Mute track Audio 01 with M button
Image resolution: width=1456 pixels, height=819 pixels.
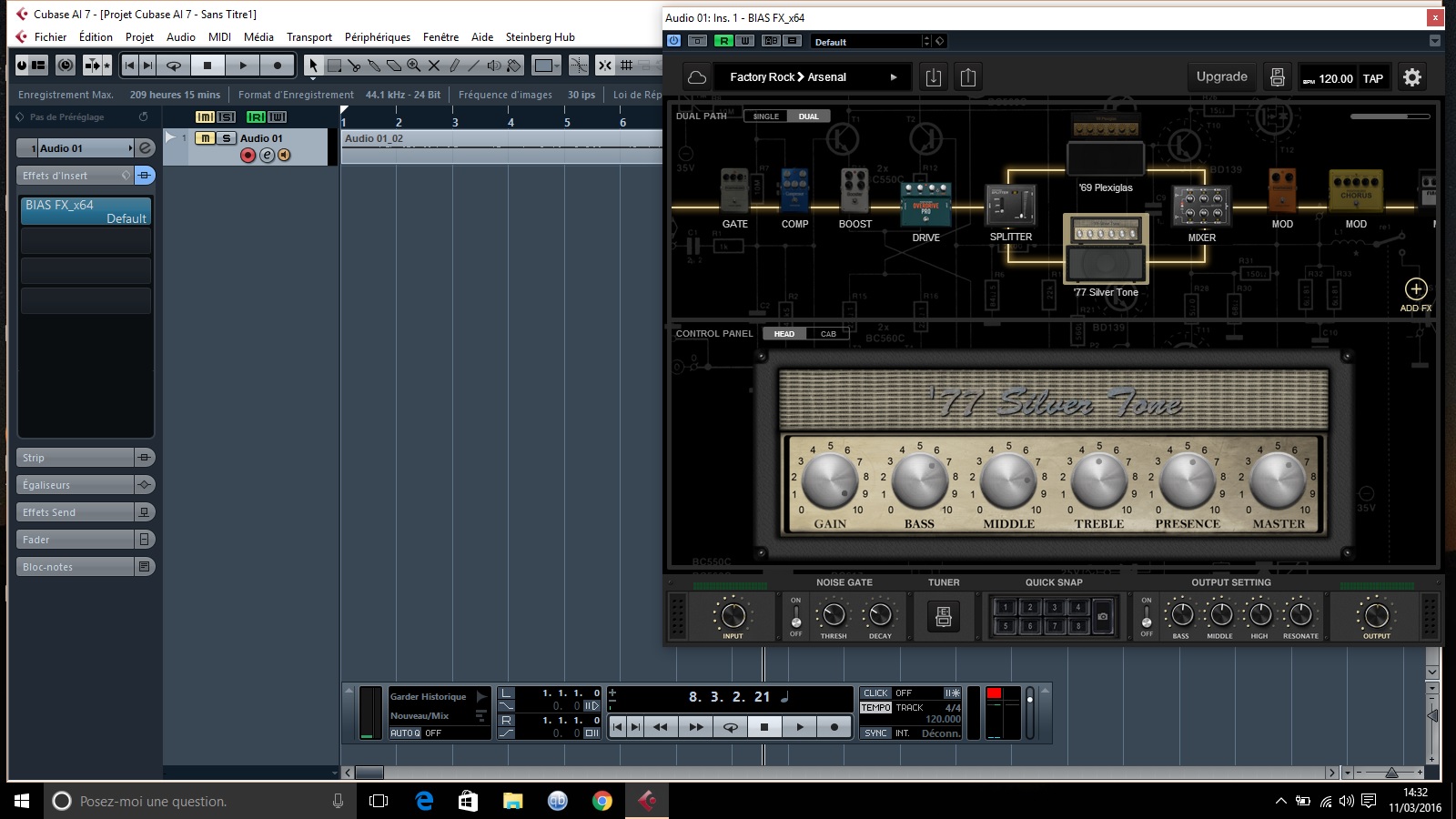pyautogui.click(x=206, y=138)
